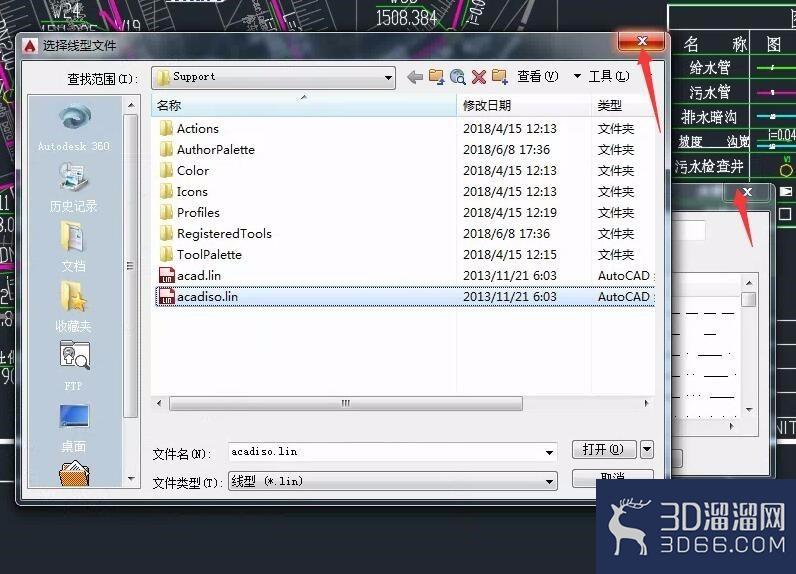
Task: Open the FTP location in the places sidebar
Action: (x=74, y=366)
